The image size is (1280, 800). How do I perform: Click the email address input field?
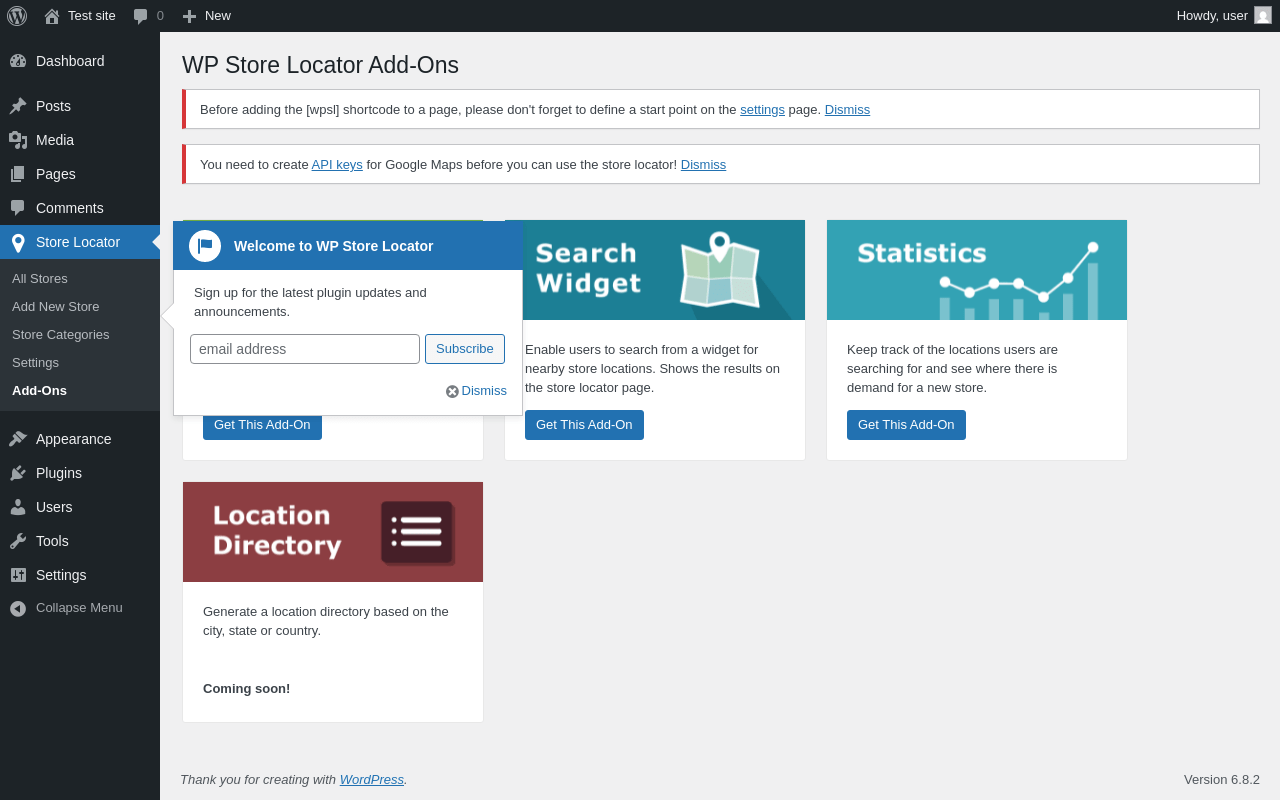pos(305,349)
